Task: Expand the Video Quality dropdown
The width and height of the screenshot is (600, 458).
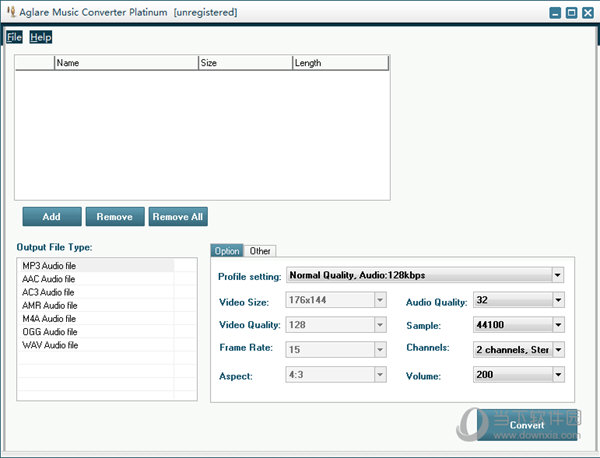Action: coord(380,325)
